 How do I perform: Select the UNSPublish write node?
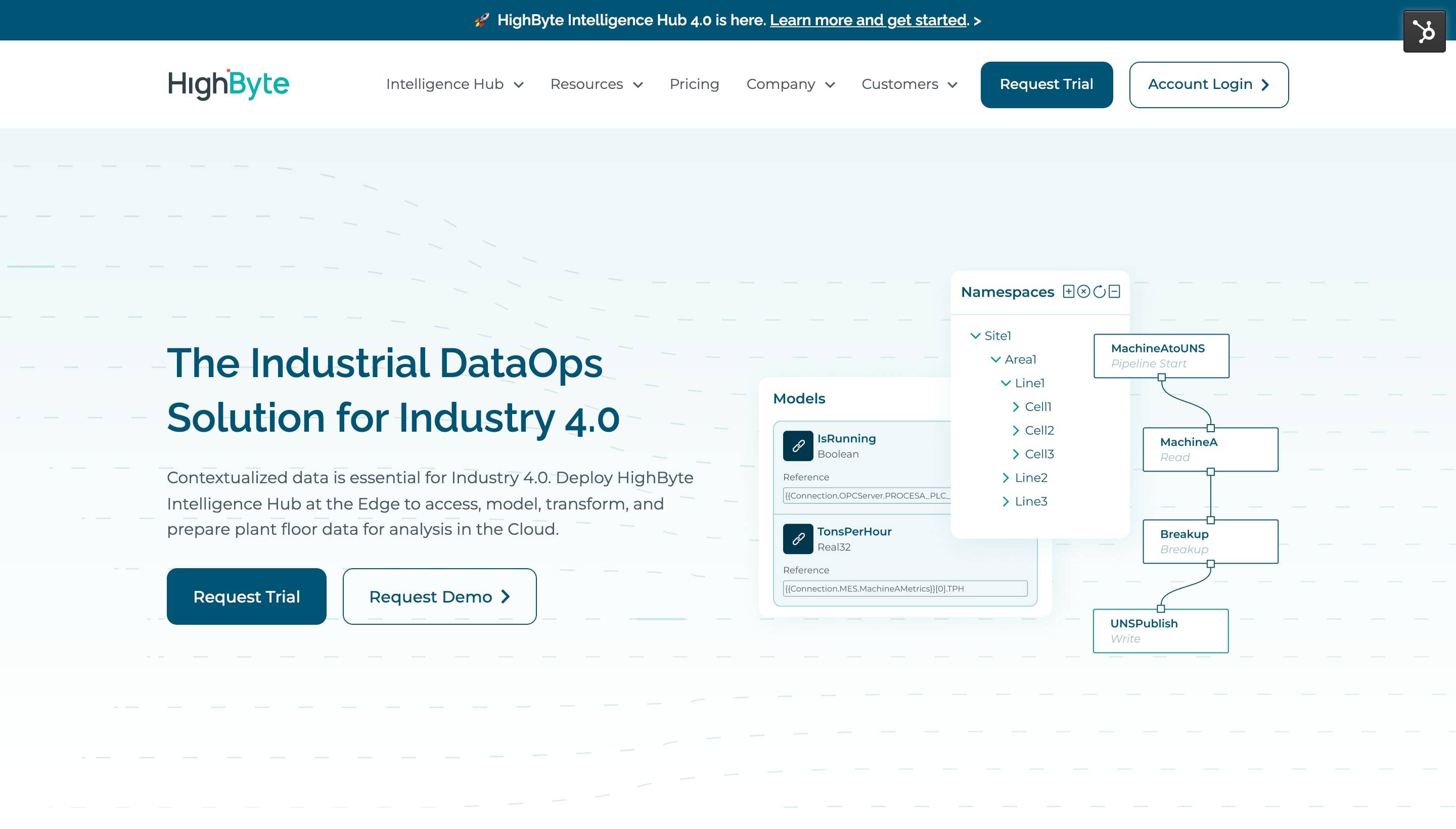click(1160, 631)
